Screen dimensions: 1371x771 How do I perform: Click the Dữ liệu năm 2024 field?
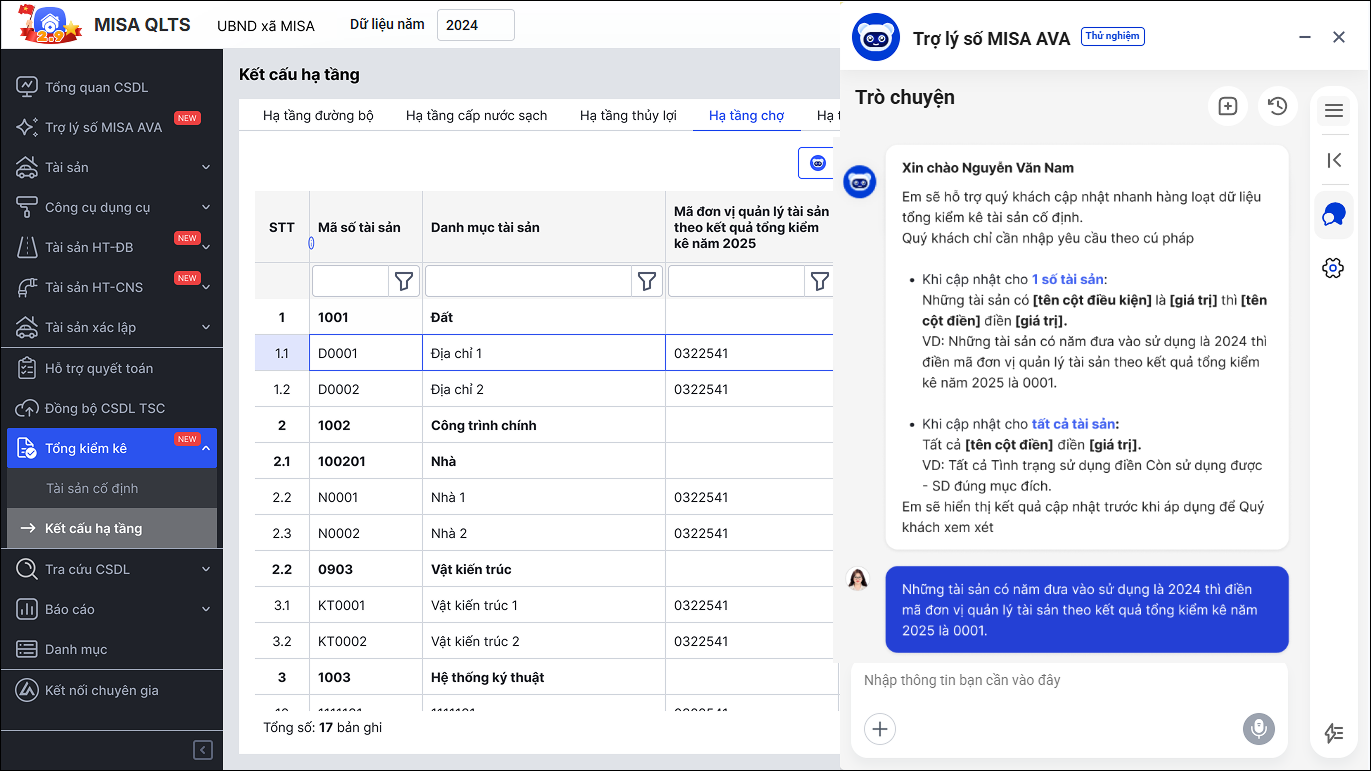(x=475, y=25)
